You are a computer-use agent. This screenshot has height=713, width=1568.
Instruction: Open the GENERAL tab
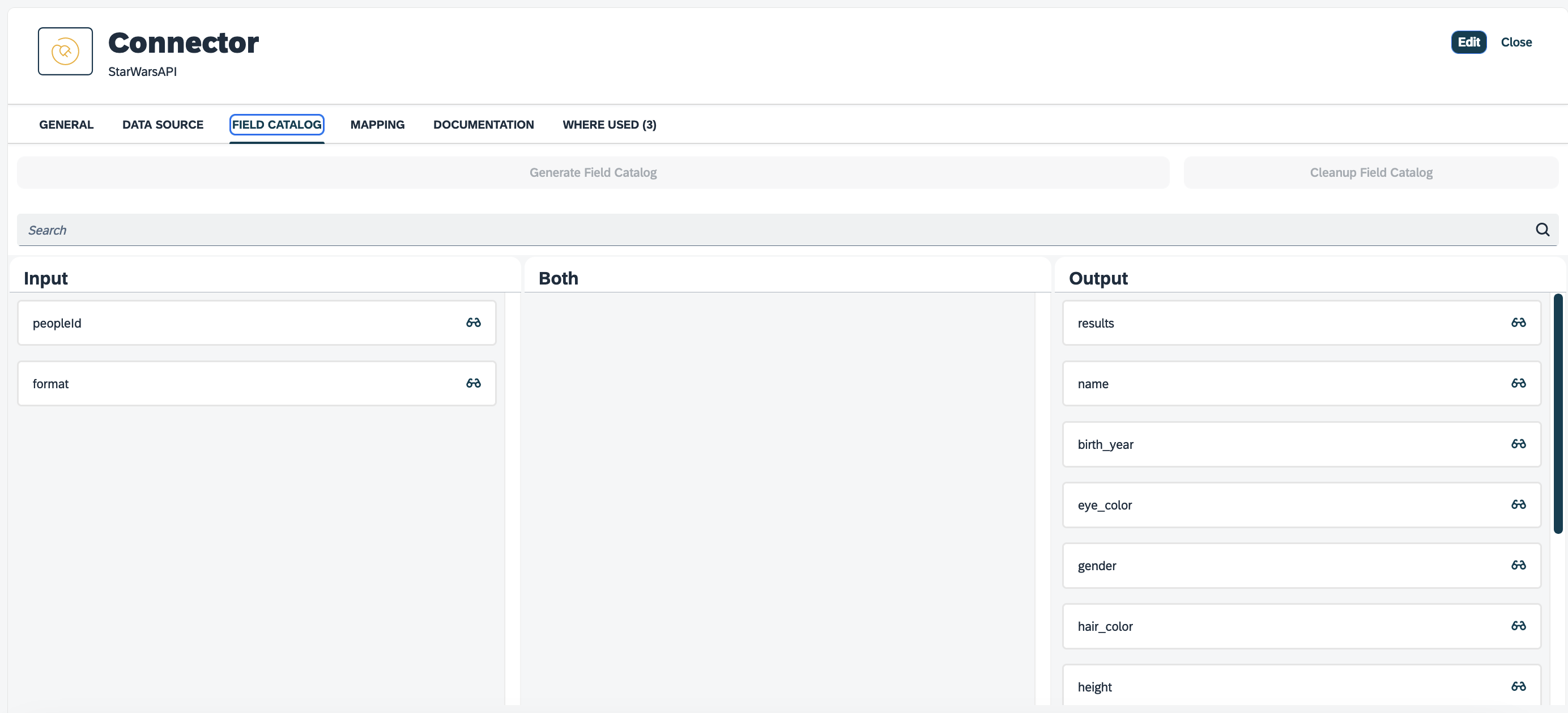66,124
